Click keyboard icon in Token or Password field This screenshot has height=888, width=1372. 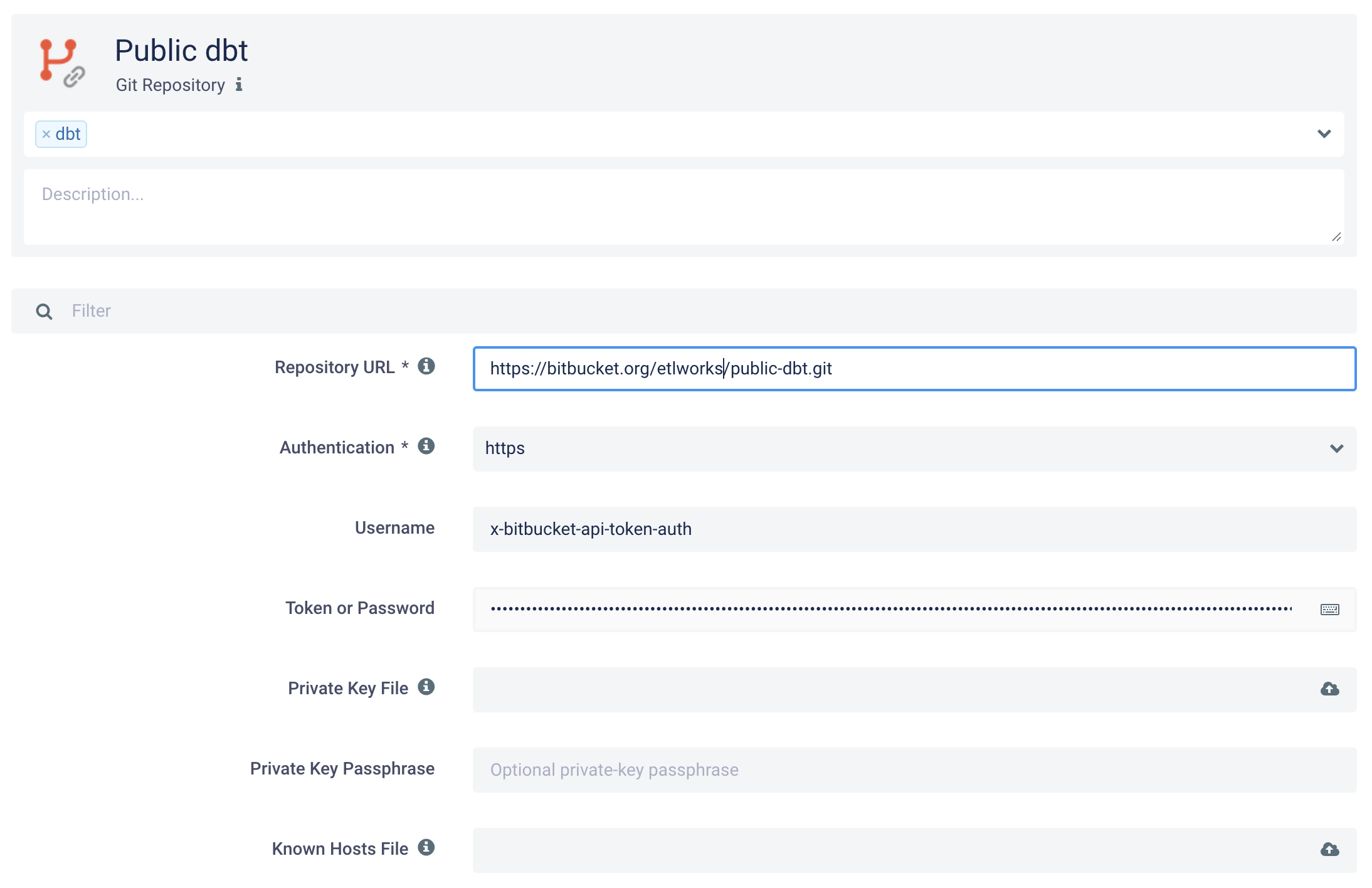click(1329, 610)
